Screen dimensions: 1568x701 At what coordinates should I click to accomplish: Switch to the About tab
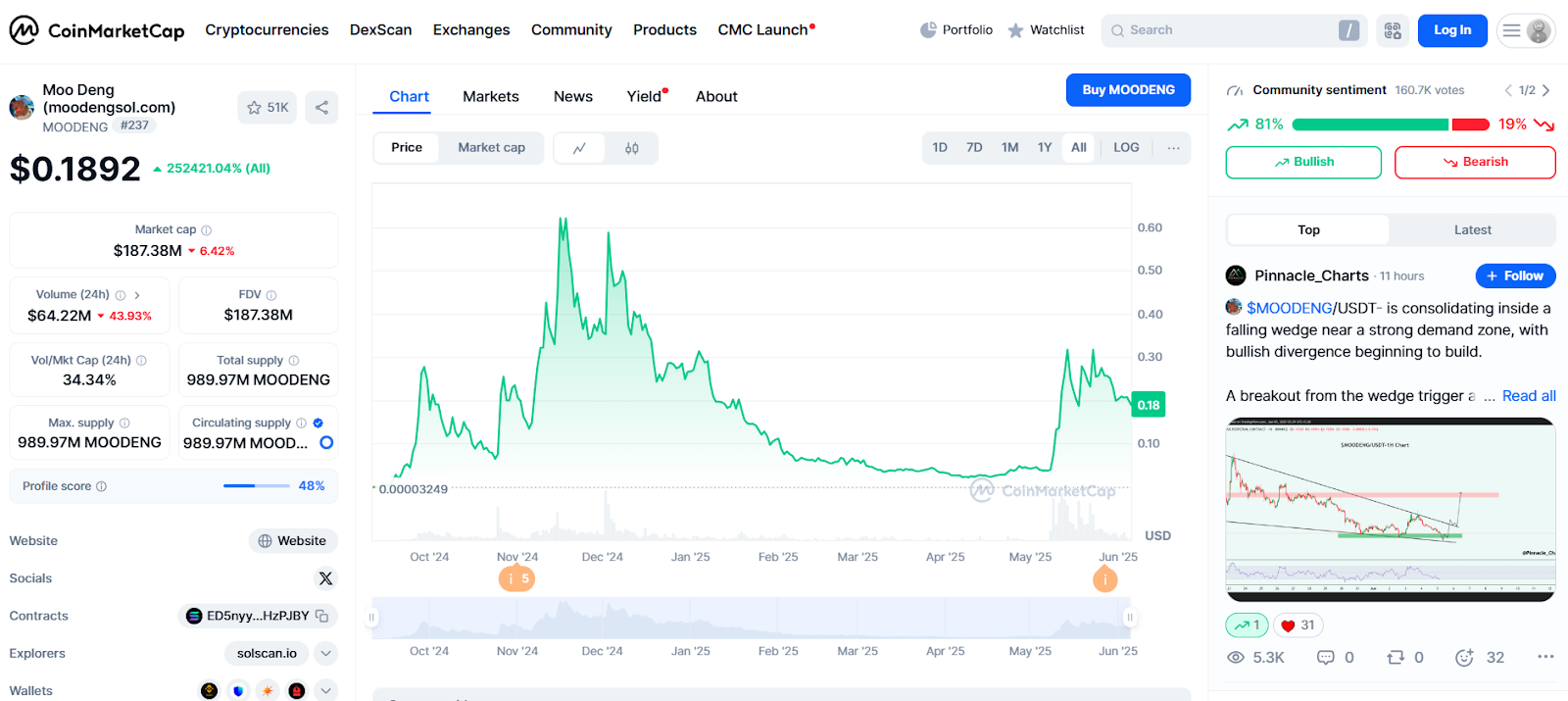click(x=716, y=97)
